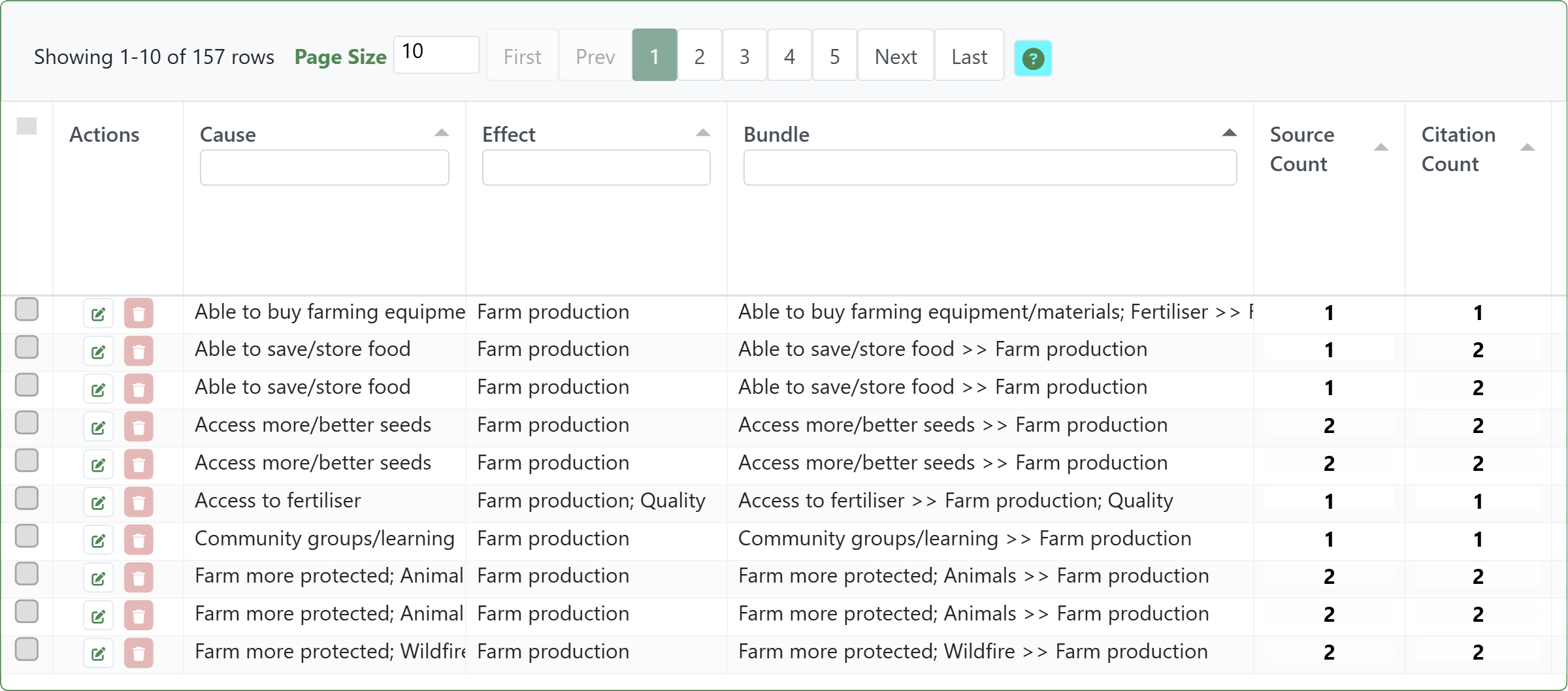The height and width of the screenshot is (691, 1568).
Task: Delete the Access to fertiliser row
Action: pyautogui.click(x=139, y=503)
